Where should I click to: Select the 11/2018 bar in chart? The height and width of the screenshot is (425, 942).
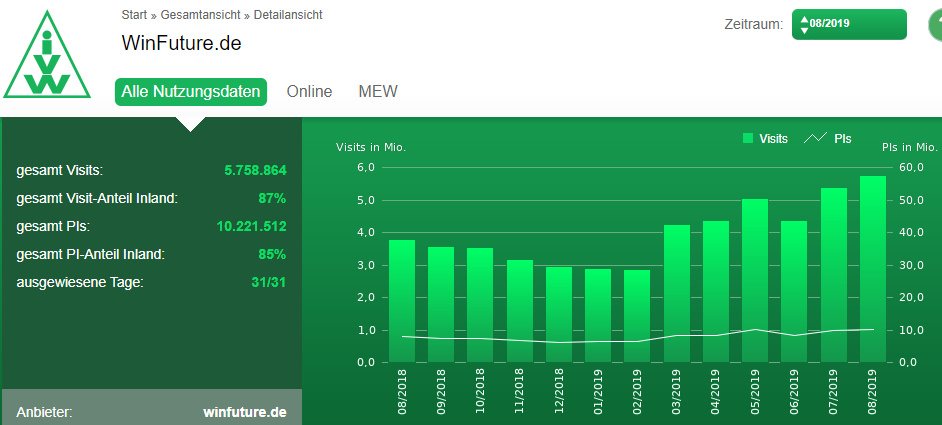[x=520, y=311]
